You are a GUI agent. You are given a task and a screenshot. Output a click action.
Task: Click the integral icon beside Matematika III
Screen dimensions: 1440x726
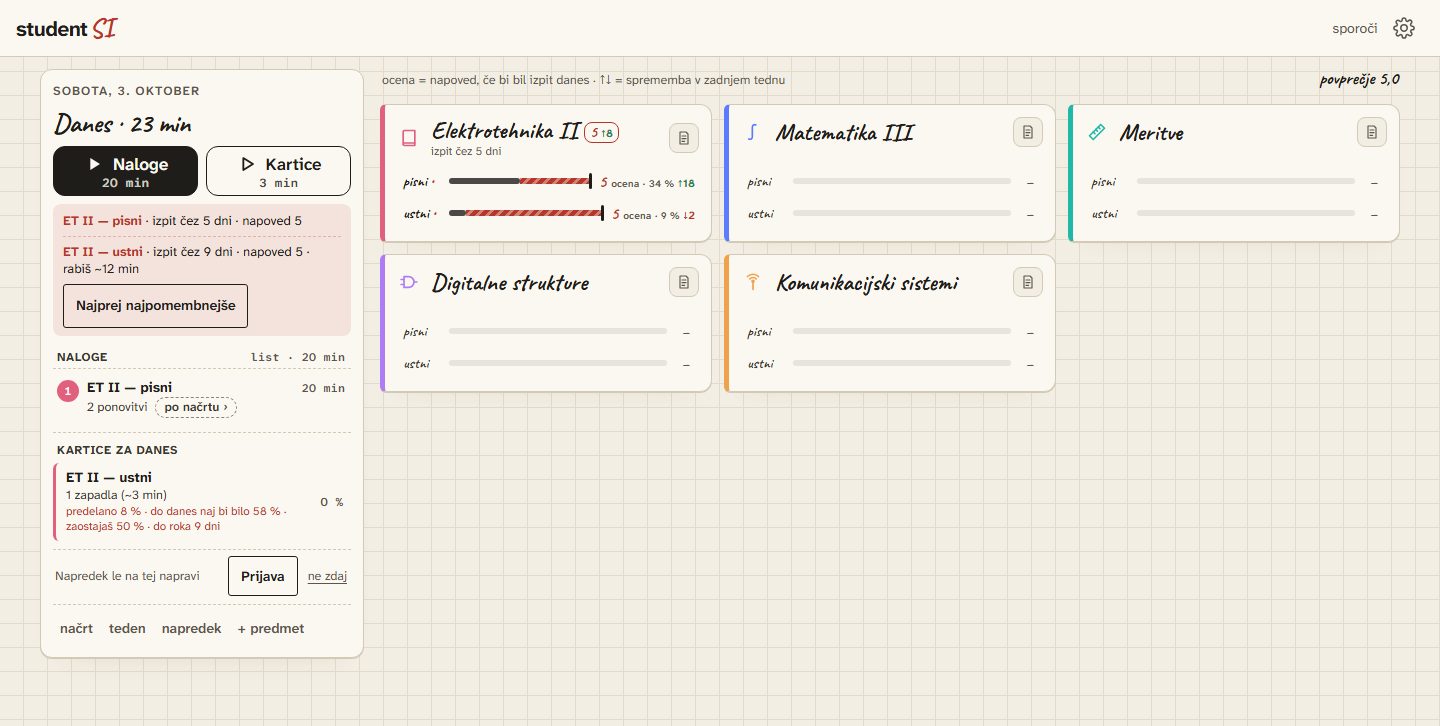click(753, 132)
